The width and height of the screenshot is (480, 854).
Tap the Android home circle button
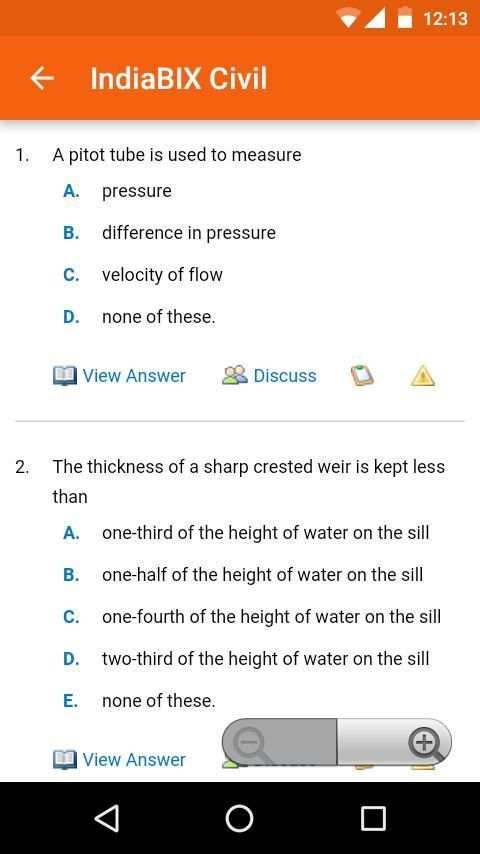click(x=239, y=818)
